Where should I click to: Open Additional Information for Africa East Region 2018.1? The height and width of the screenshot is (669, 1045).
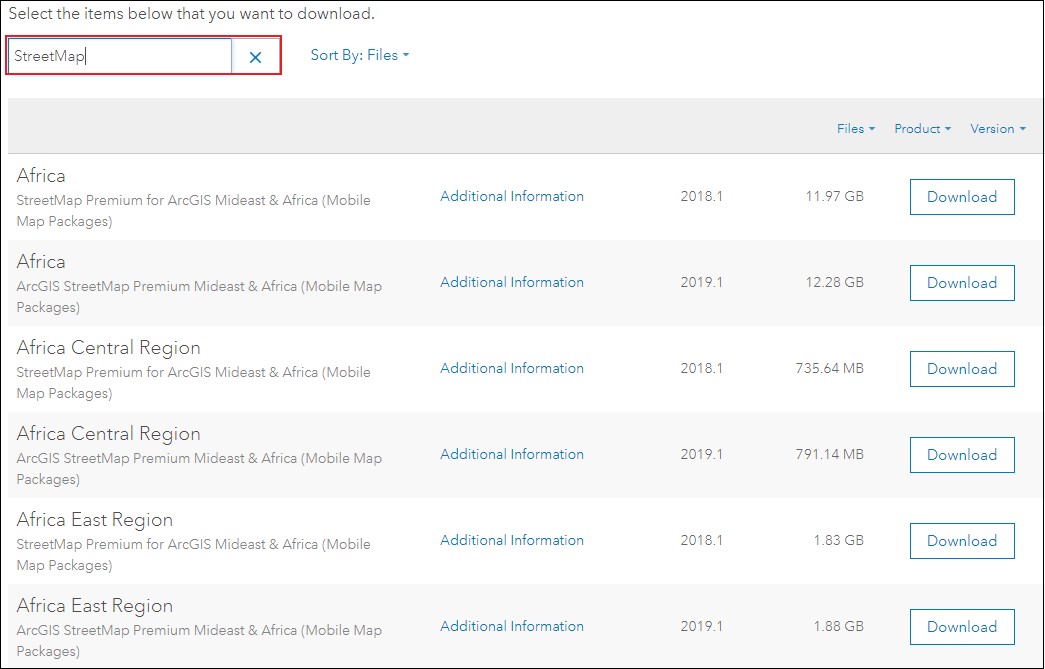tap(512, 540)
